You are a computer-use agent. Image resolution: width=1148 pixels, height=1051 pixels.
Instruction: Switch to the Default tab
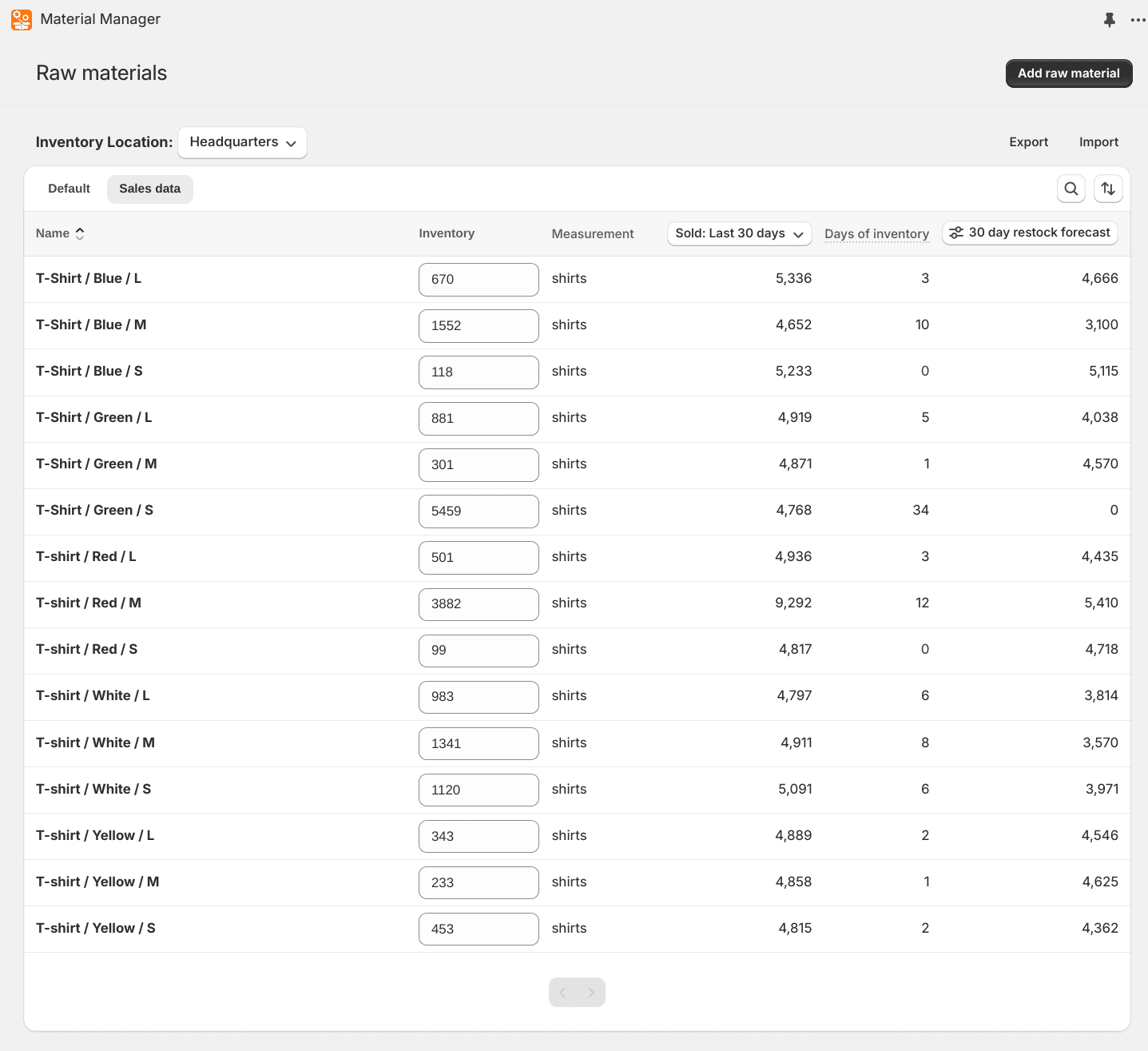pyautogui.click(x=70, y=189)
